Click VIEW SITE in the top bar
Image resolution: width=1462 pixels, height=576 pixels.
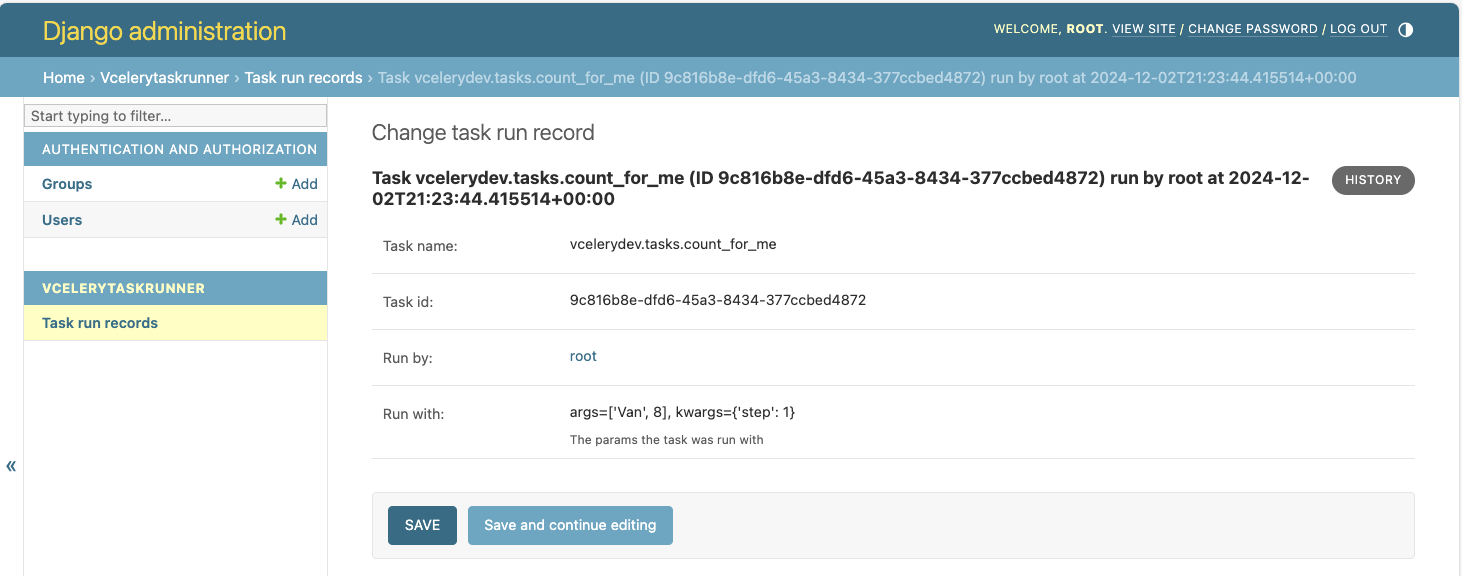[1143, 29]
